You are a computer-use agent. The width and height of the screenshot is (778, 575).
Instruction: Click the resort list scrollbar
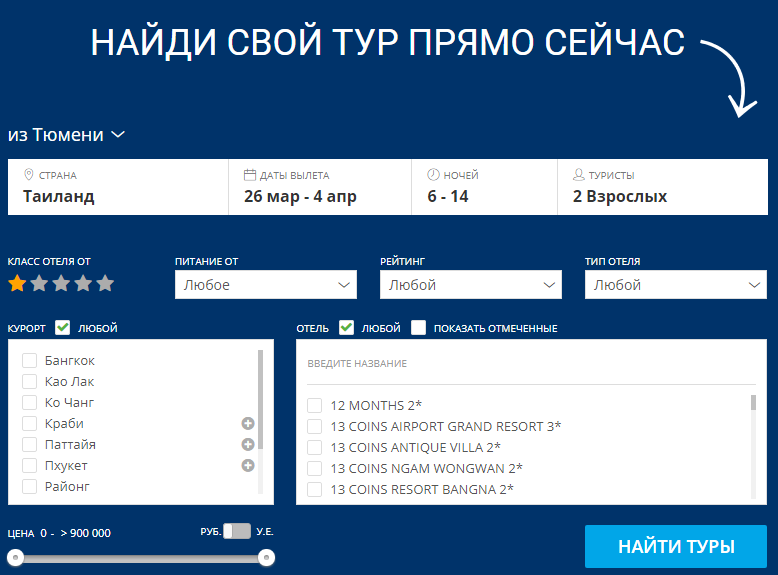(260, 399)
